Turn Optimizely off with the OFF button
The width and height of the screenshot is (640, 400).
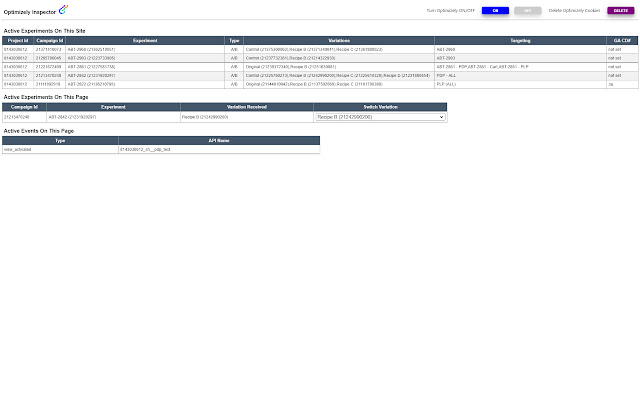click(528, 11)
